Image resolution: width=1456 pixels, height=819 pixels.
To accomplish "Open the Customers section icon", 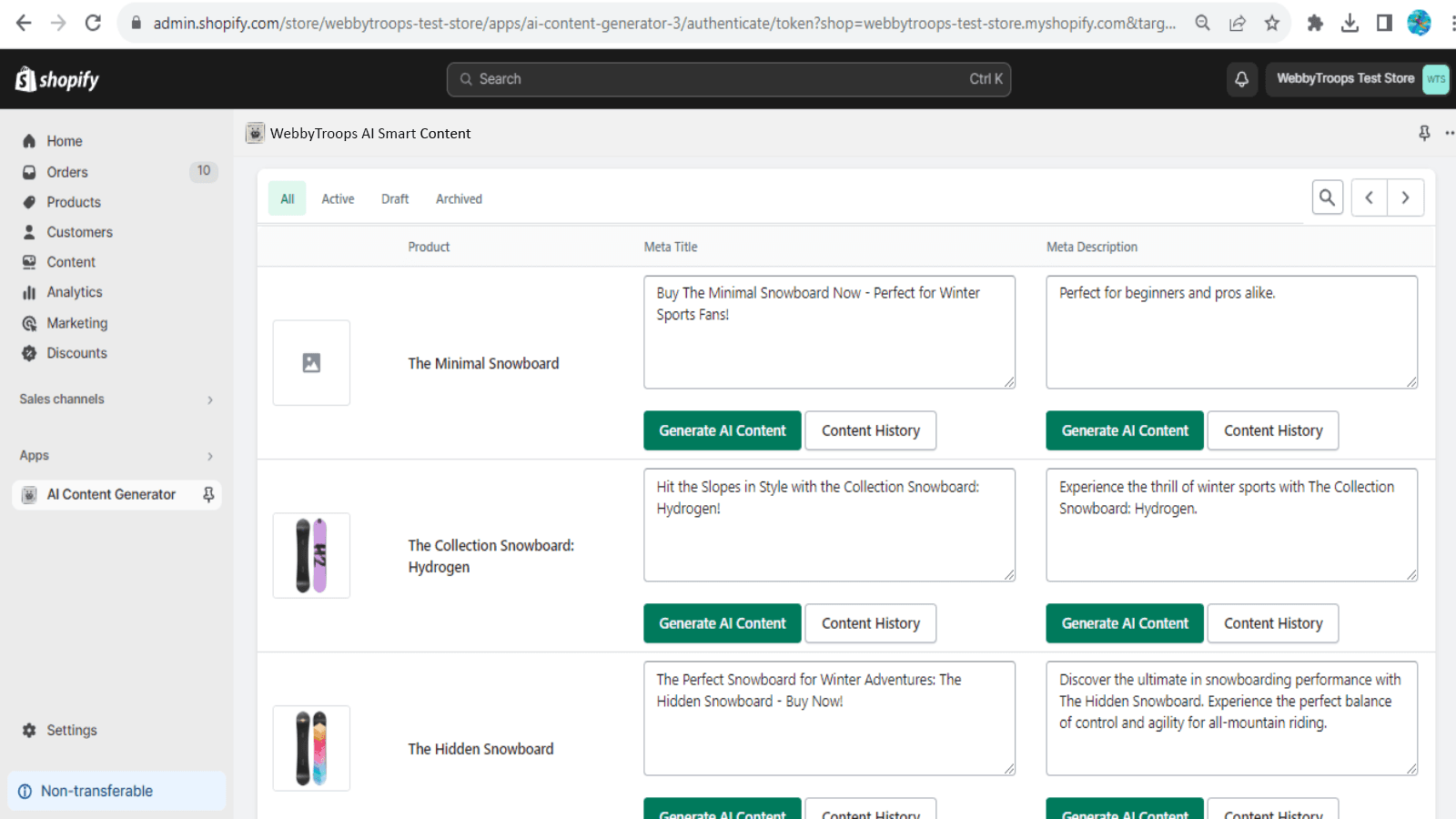I will click(x=30, y=232).
